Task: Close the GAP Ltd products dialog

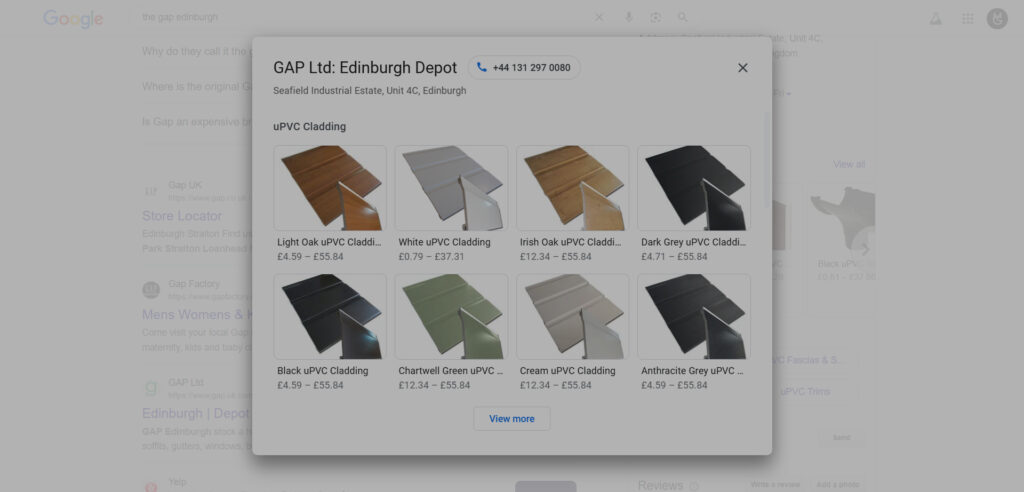Action: [743, 68]
